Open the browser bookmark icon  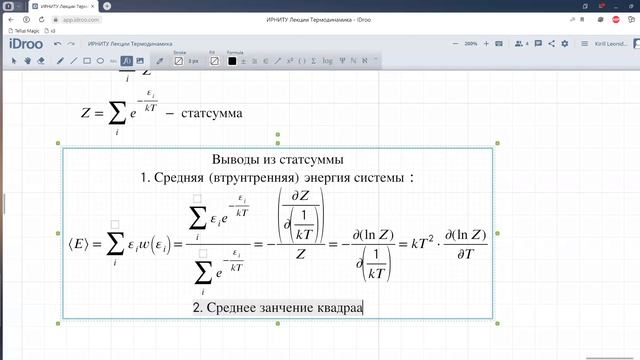(582, 20)
